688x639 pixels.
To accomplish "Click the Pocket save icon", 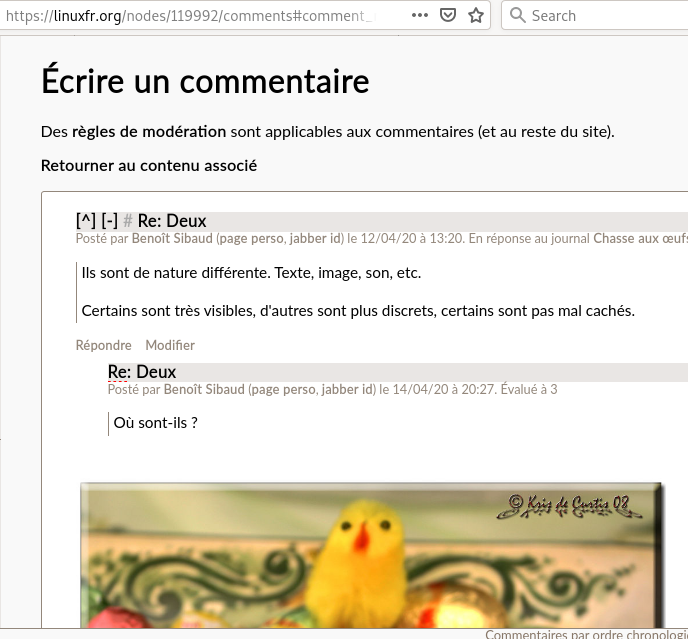I will [449, 15].
